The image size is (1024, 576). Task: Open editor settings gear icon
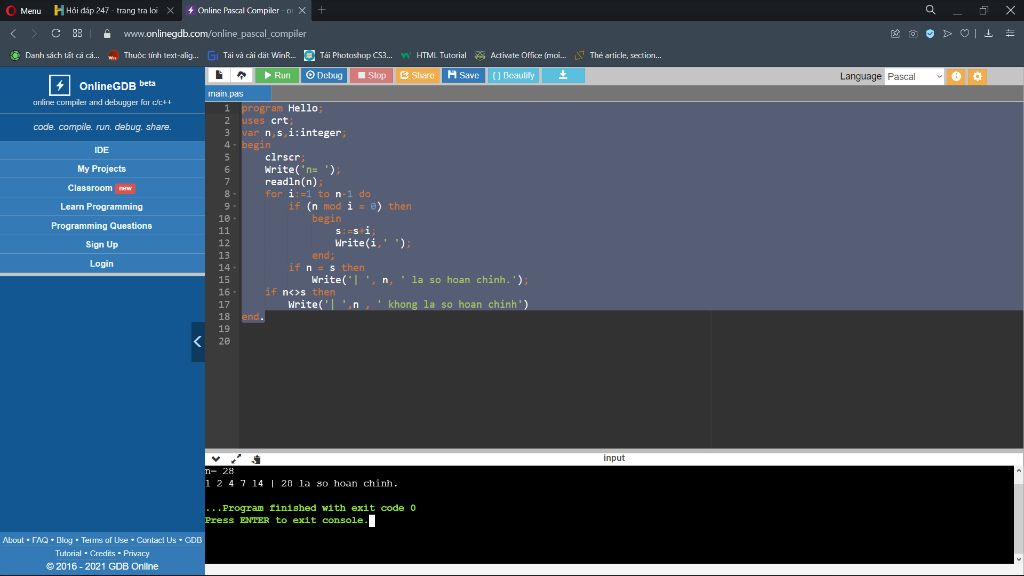click(977, 76)
